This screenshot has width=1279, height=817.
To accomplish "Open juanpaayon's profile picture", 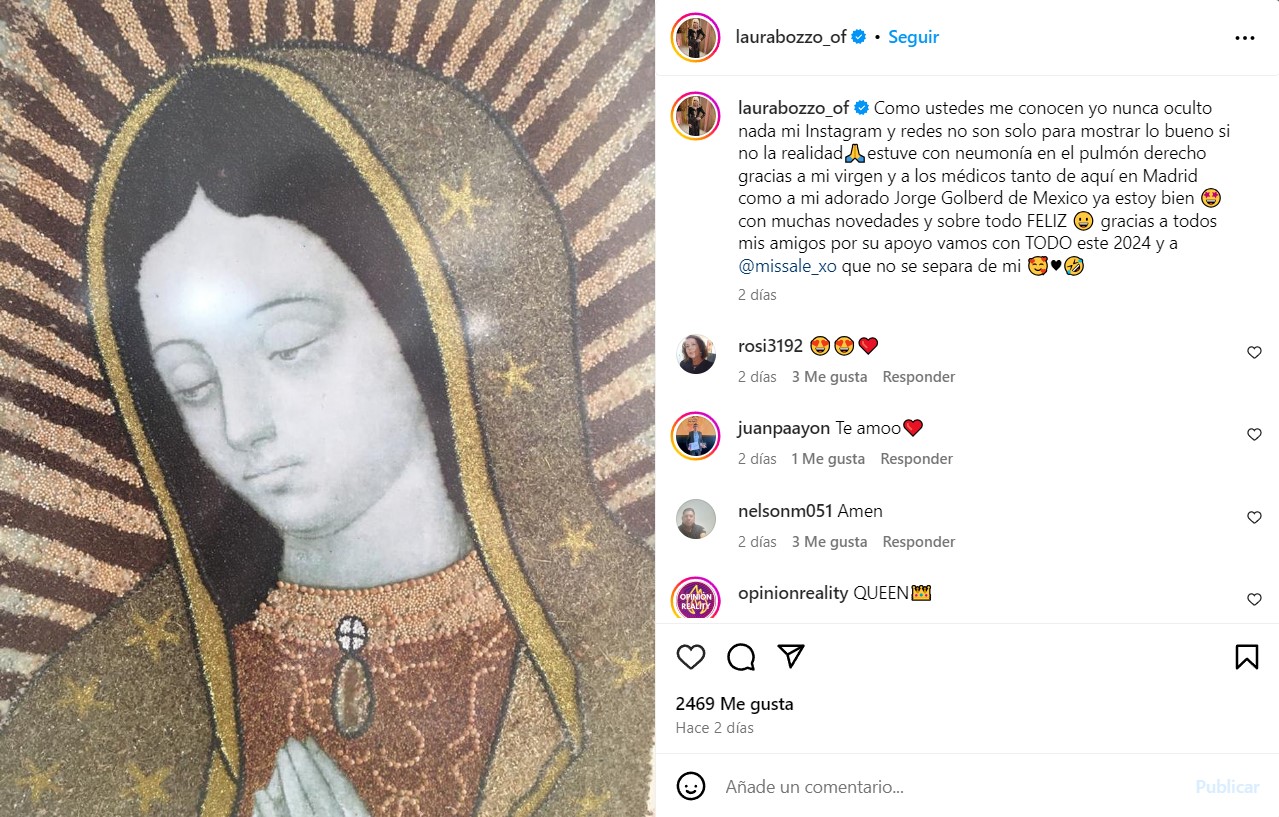I will coord(696,437).
